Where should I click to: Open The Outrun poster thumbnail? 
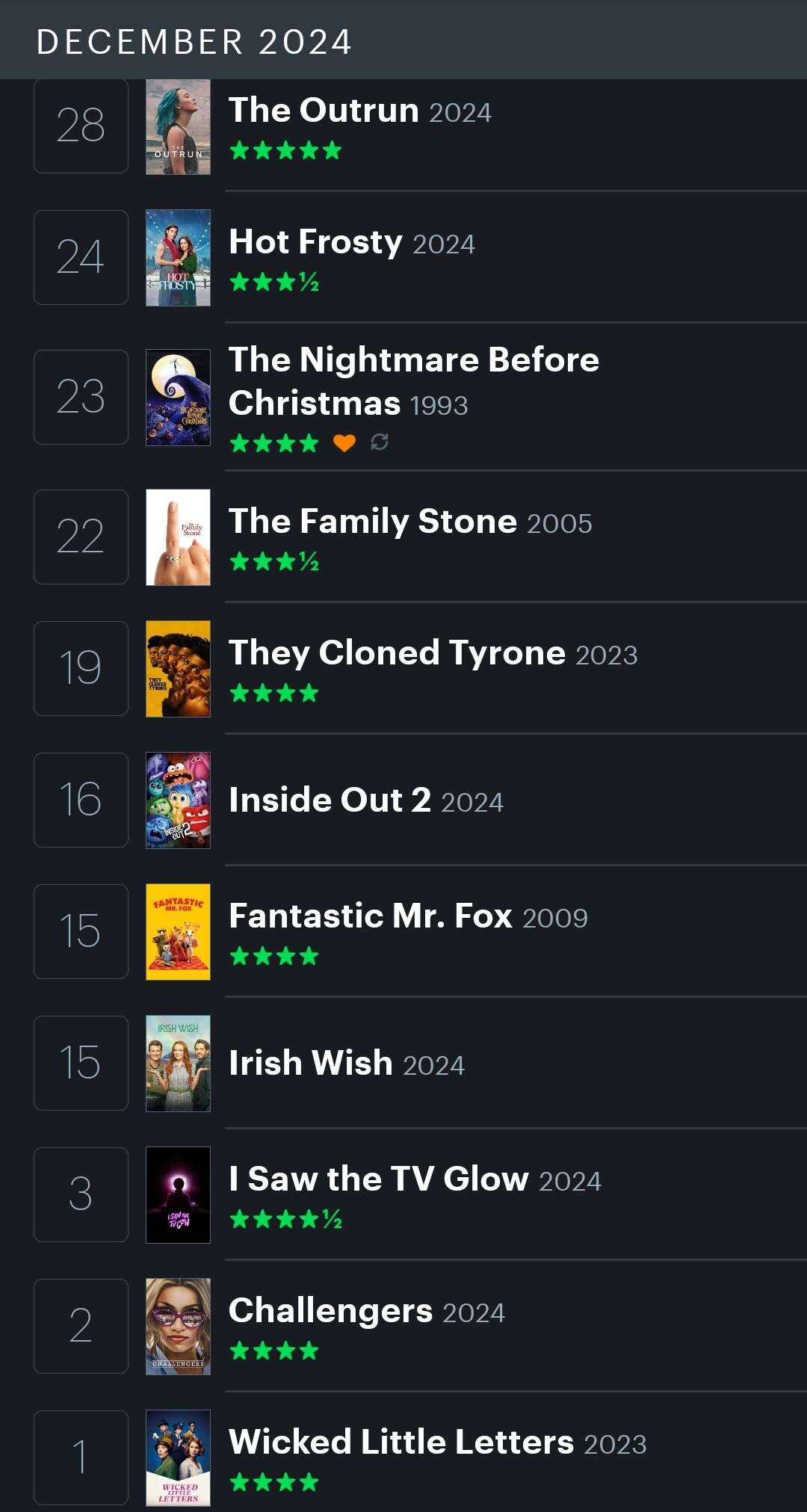click(178, 126)
